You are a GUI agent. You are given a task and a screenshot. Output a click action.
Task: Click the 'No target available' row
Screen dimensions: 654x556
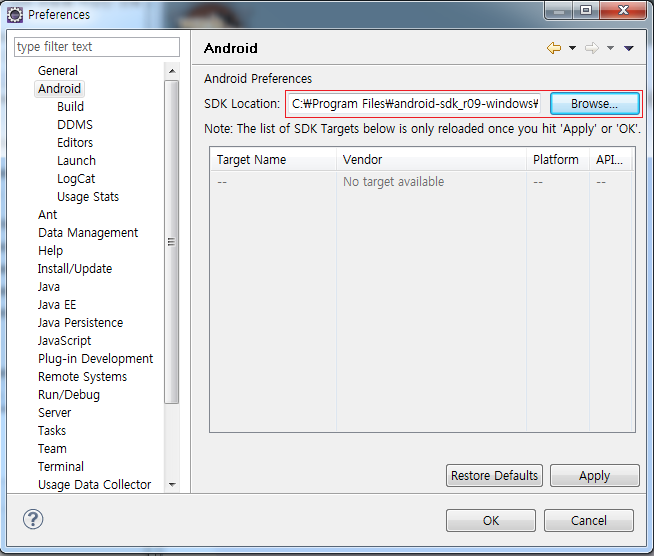click(422, 182)
